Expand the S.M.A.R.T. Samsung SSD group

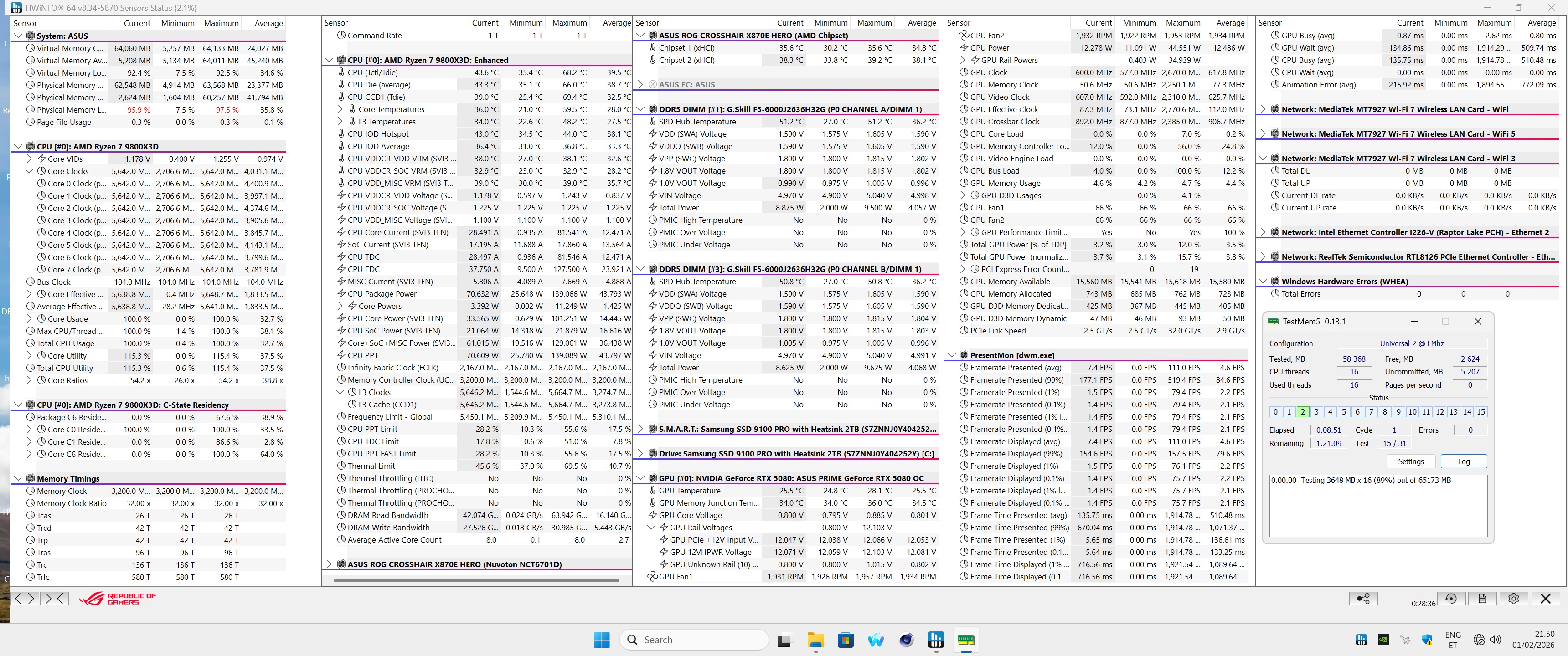[x=640, y=429]
